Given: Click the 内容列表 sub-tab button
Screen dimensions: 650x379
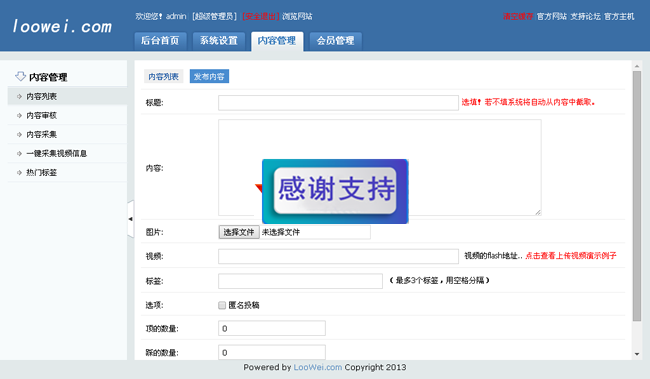Looking at the screenshot, I should pos(163,76).
